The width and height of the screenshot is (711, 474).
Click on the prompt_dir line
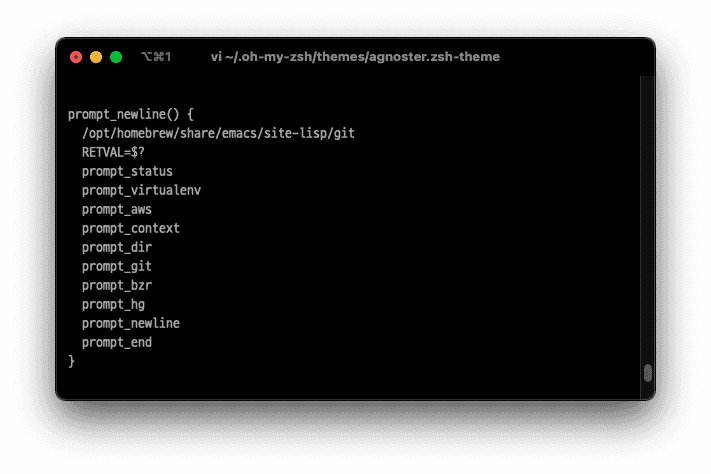pyautogui.click(x=117, y=247)
